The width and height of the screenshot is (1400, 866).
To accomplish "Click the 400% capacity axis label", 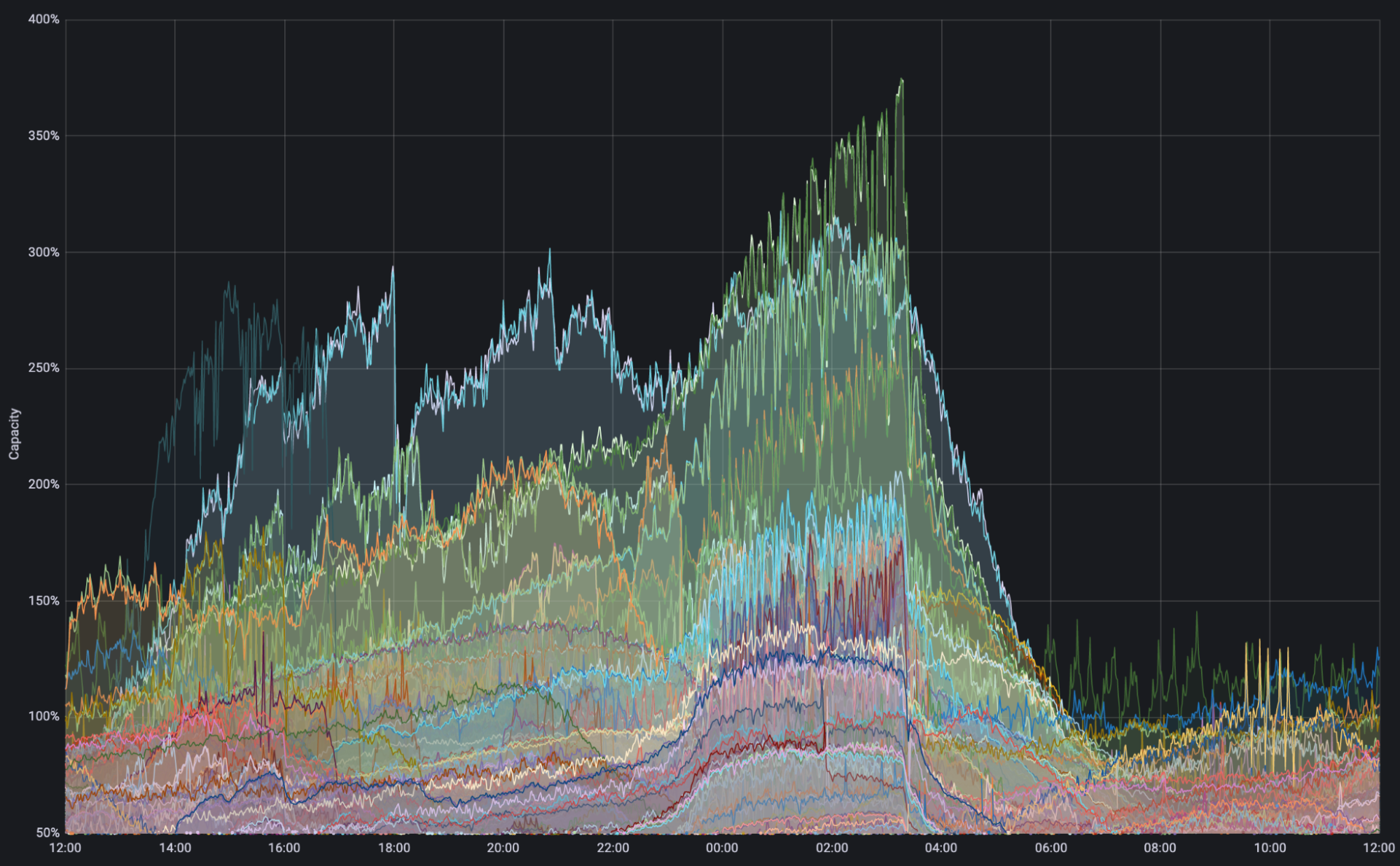I will tap(43, 20).
